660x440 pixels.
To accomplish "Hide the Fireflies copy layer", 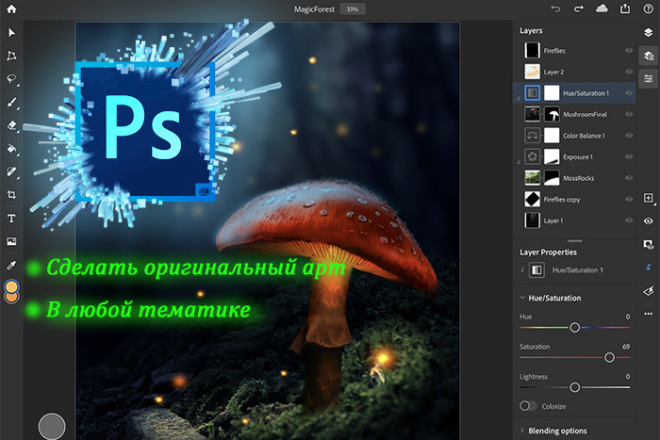I will click(x=629, y=199).
